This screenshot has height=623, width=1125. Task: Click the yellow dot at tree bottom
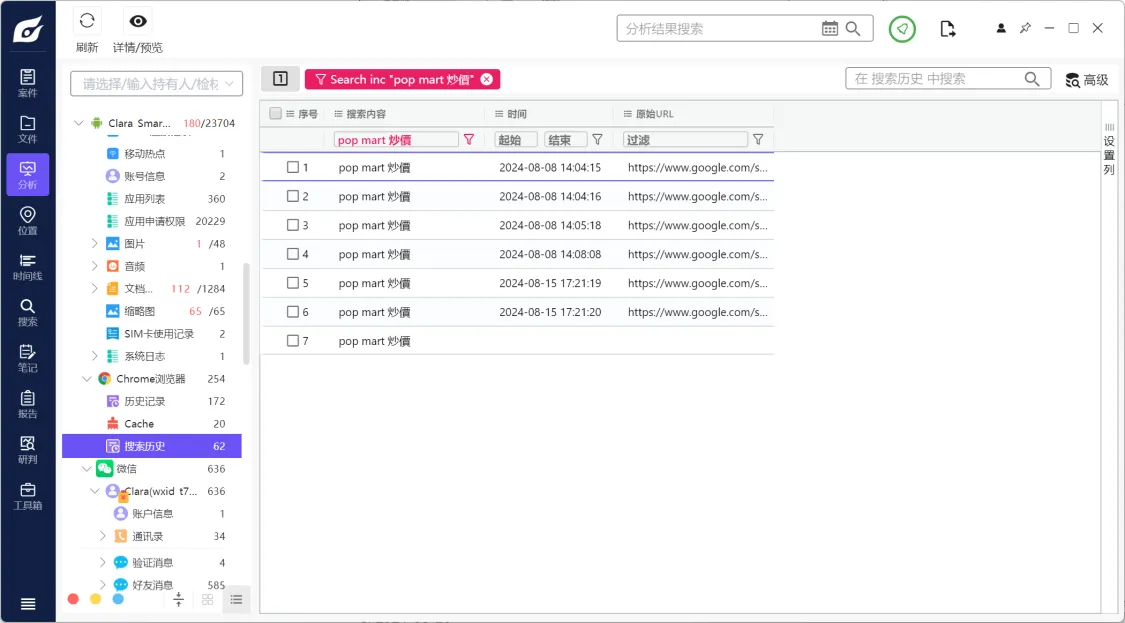point(95,599)
